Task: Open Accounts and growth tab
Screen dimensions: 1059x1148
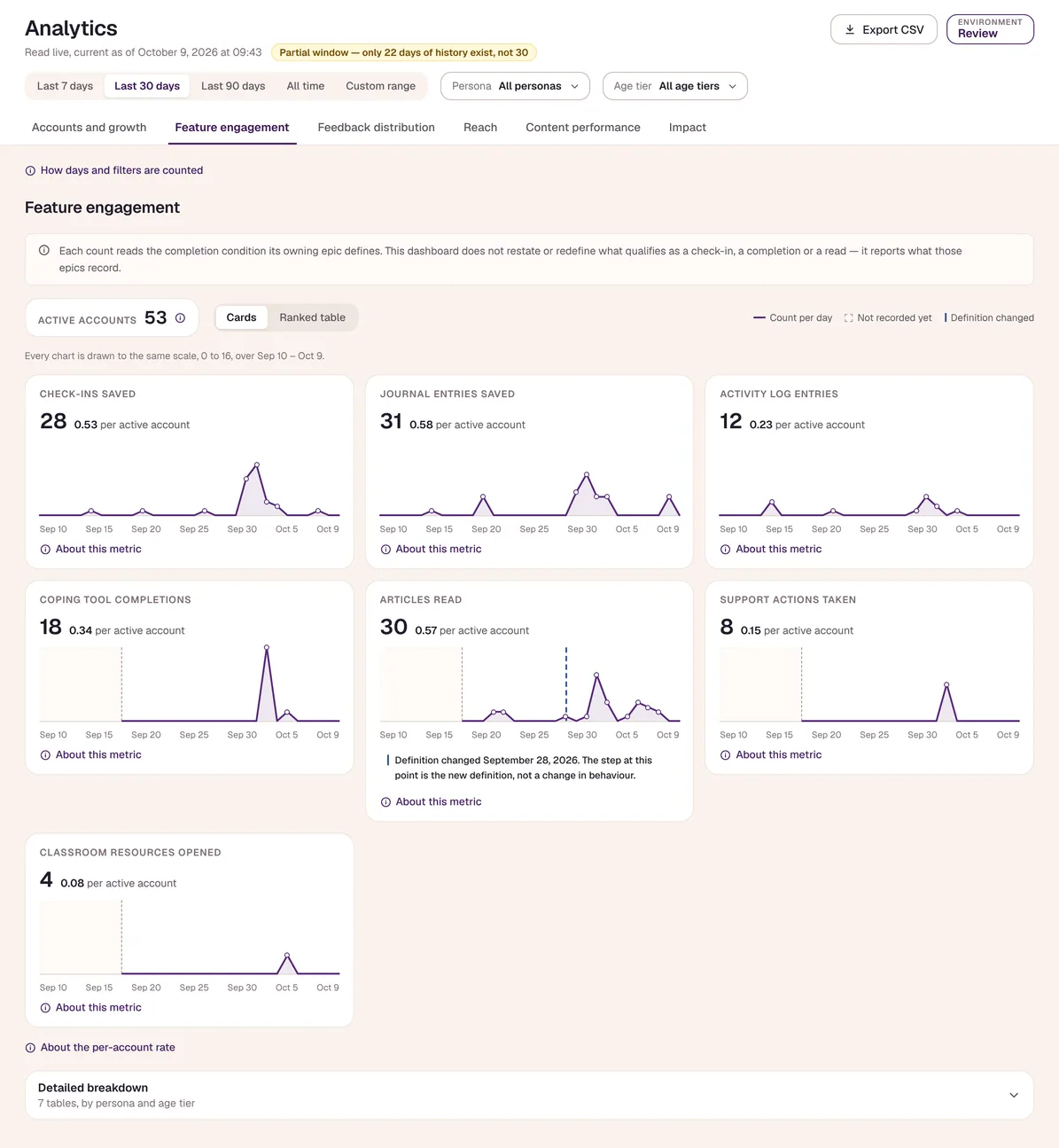Action: tap(90, 128)
